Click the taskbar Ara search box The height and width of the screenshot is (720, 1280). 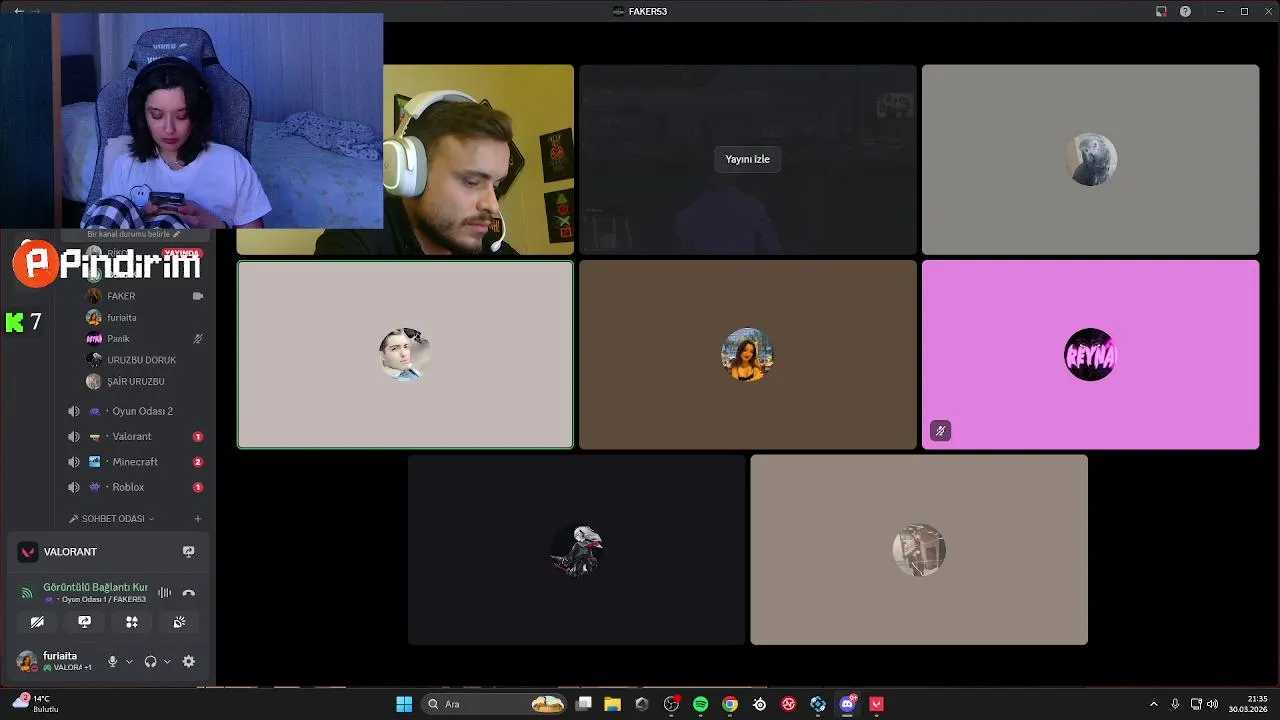coord(495,704)
